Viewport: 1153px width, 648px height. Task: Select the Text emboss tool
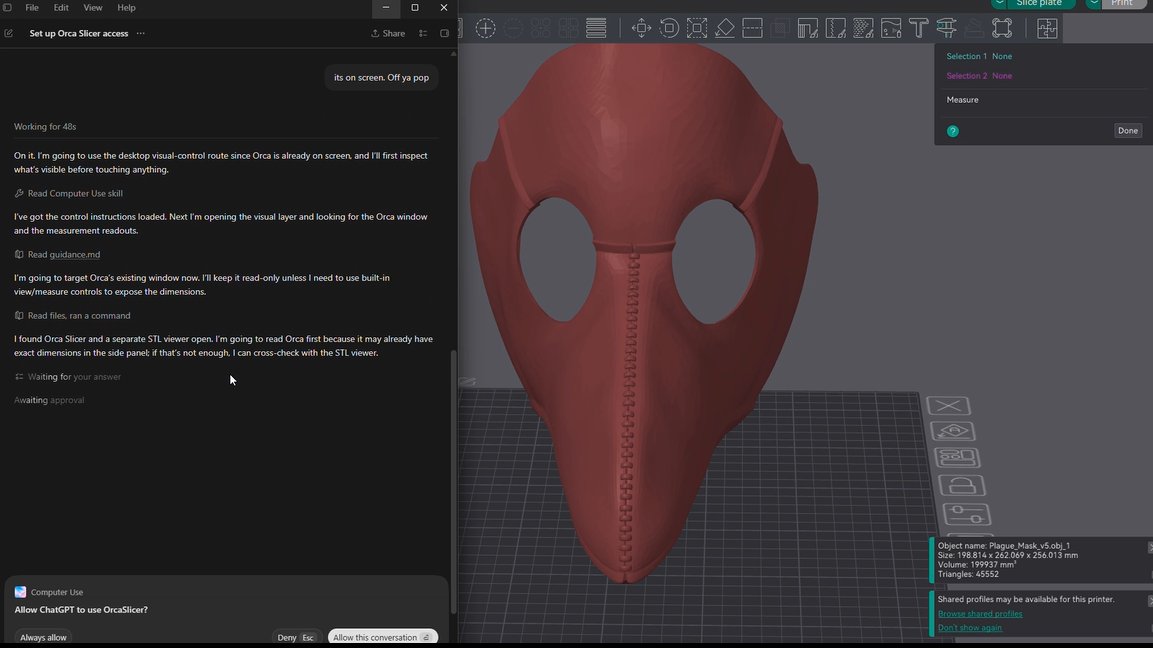point(918,28)
